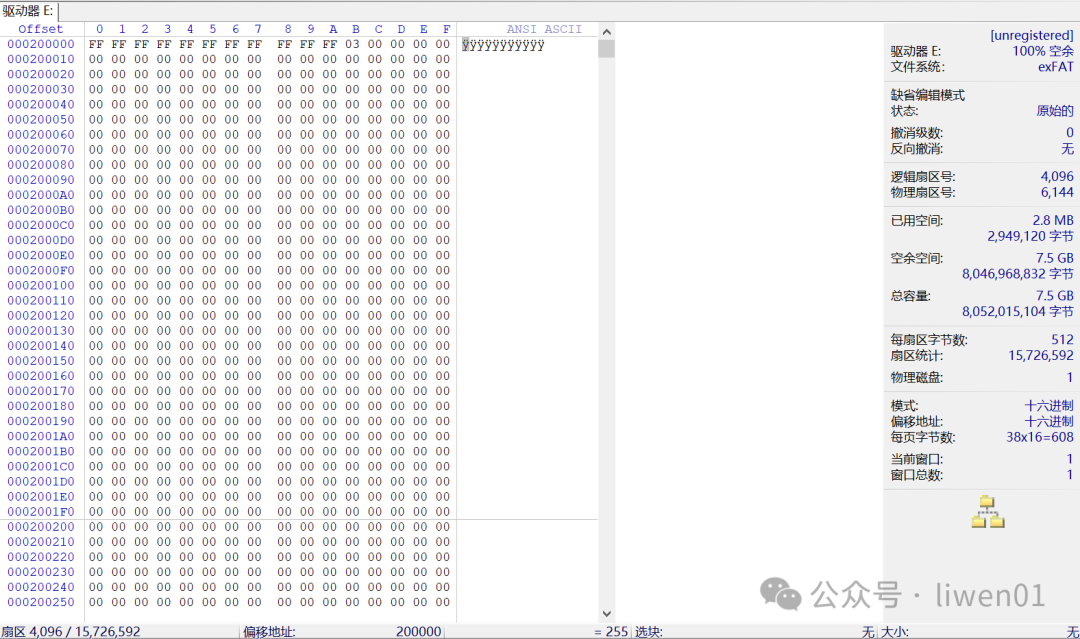Click the scrollbar up arrow of hex view
Image resolution: width=1080 pixels, height=639 pixels.
point(606,32)
